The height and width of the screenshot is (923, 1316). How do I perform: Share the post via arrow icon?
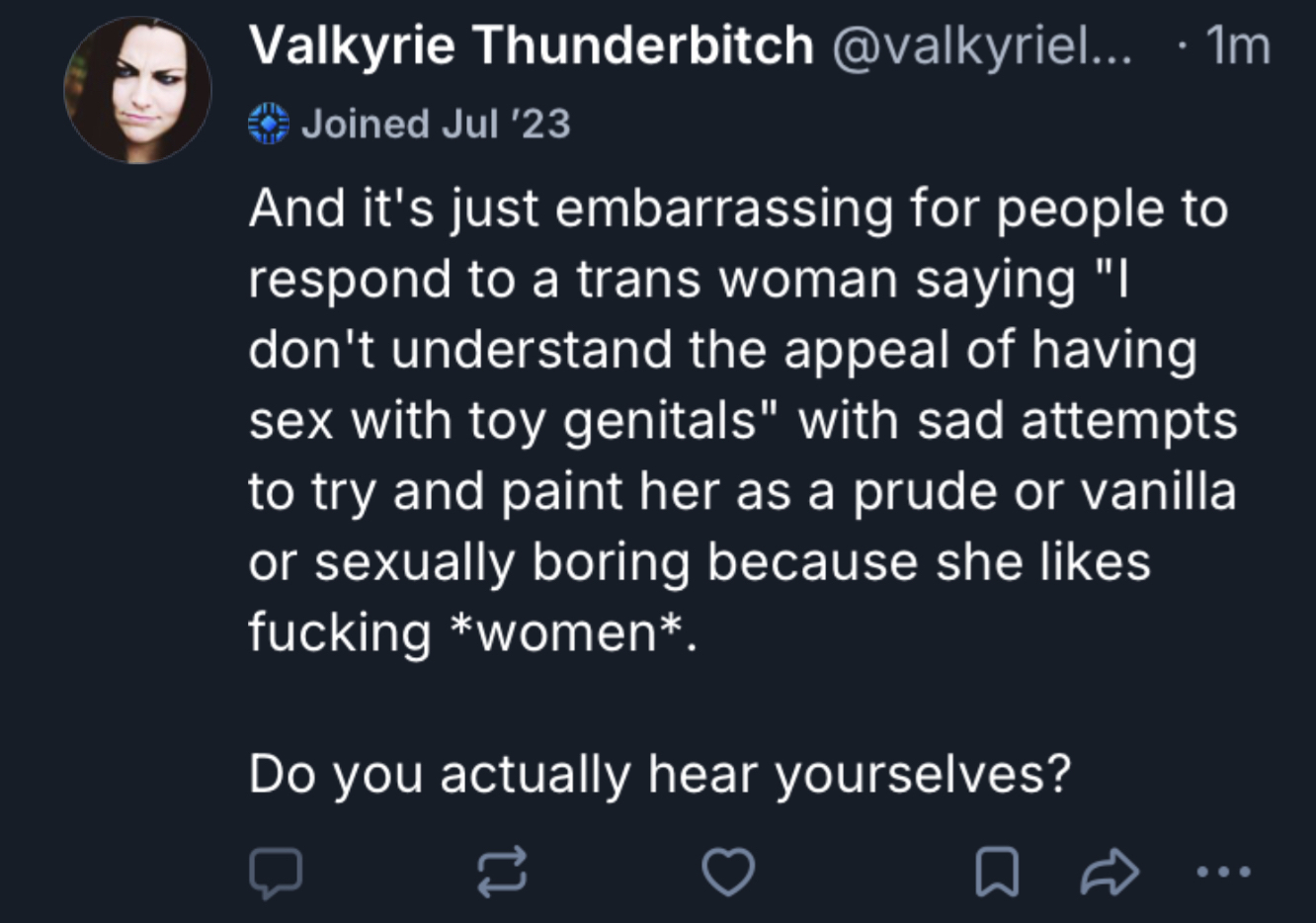click(1110, 873)
